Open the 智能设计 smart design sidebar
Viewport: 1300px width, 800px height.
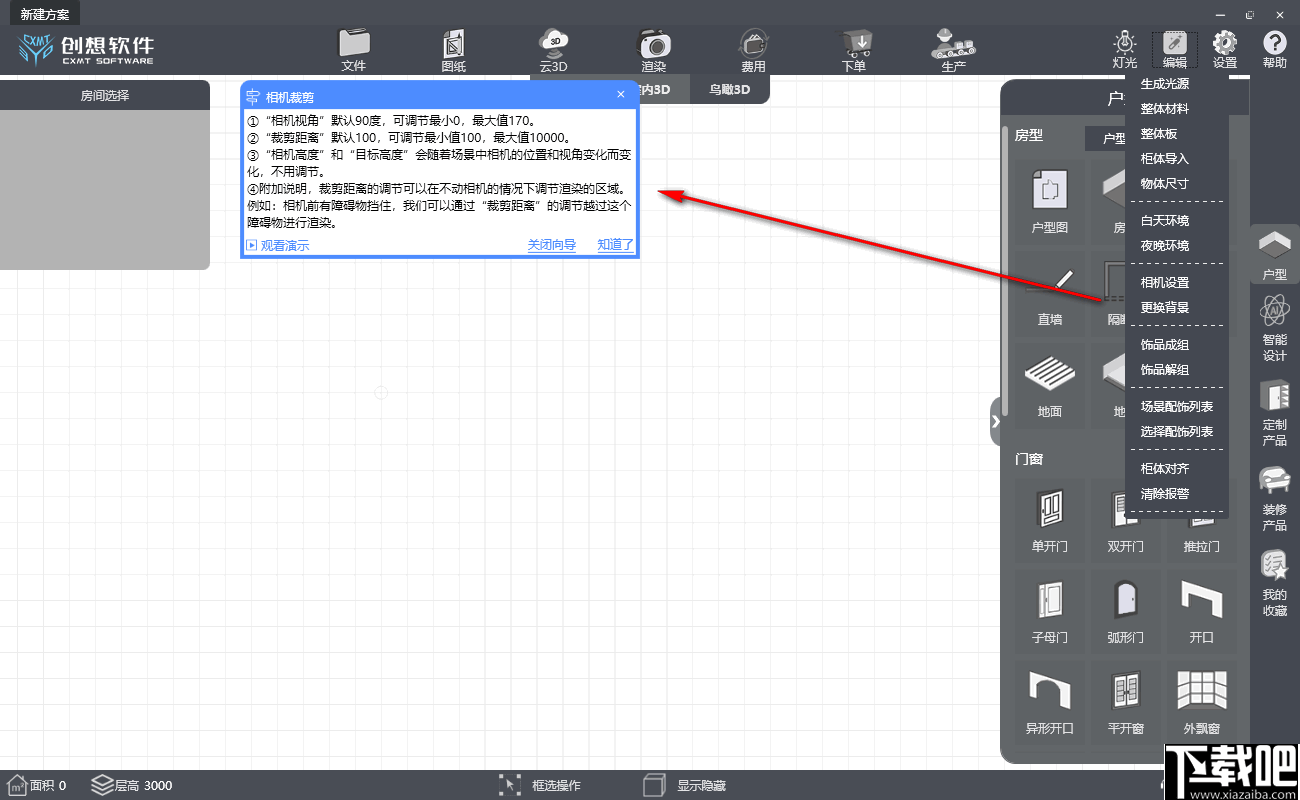click(x=1275, y=330)
